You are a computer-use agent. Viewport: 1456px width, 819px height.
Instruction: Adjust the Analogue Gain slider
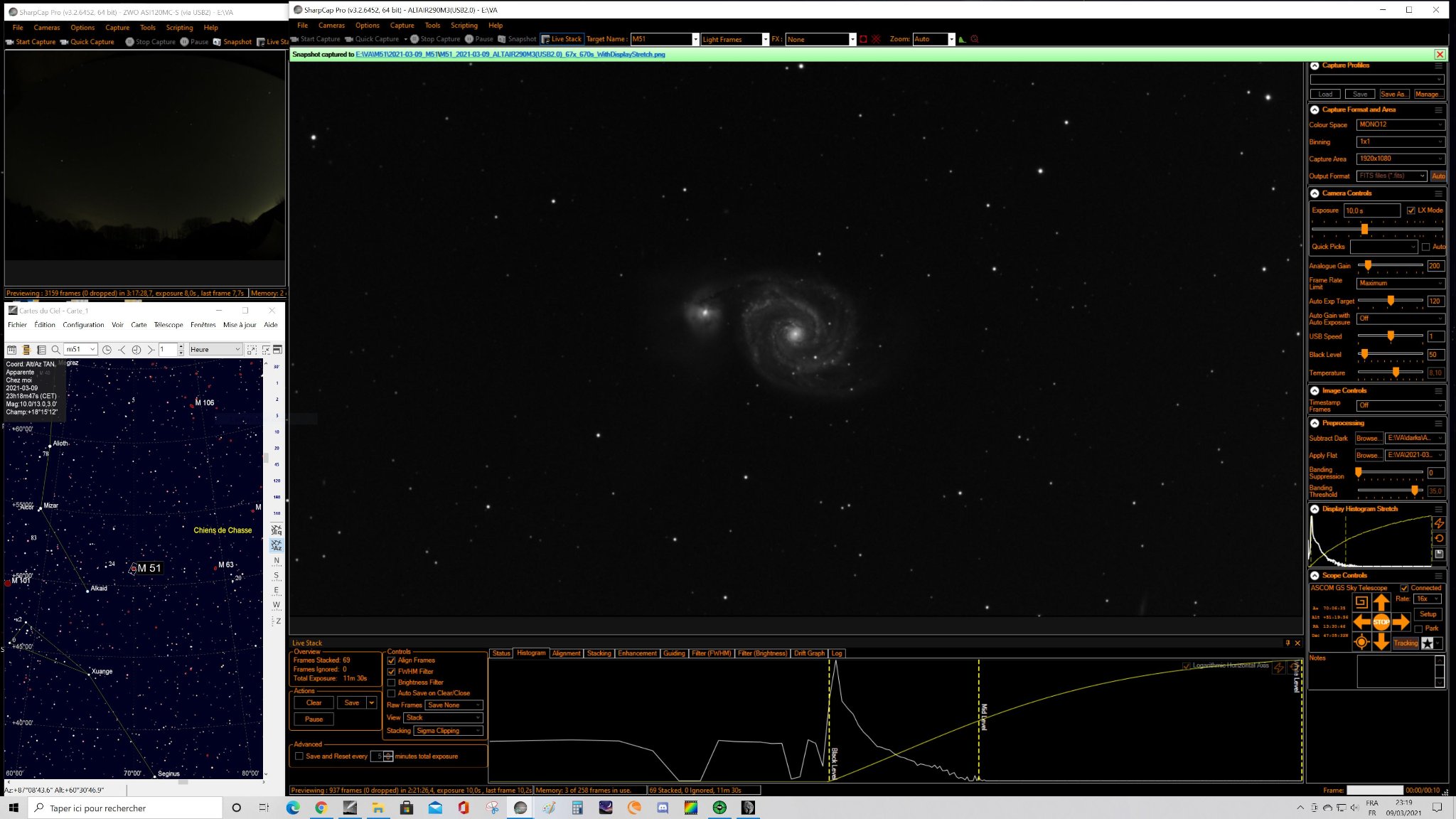[x=1390, y=265]
